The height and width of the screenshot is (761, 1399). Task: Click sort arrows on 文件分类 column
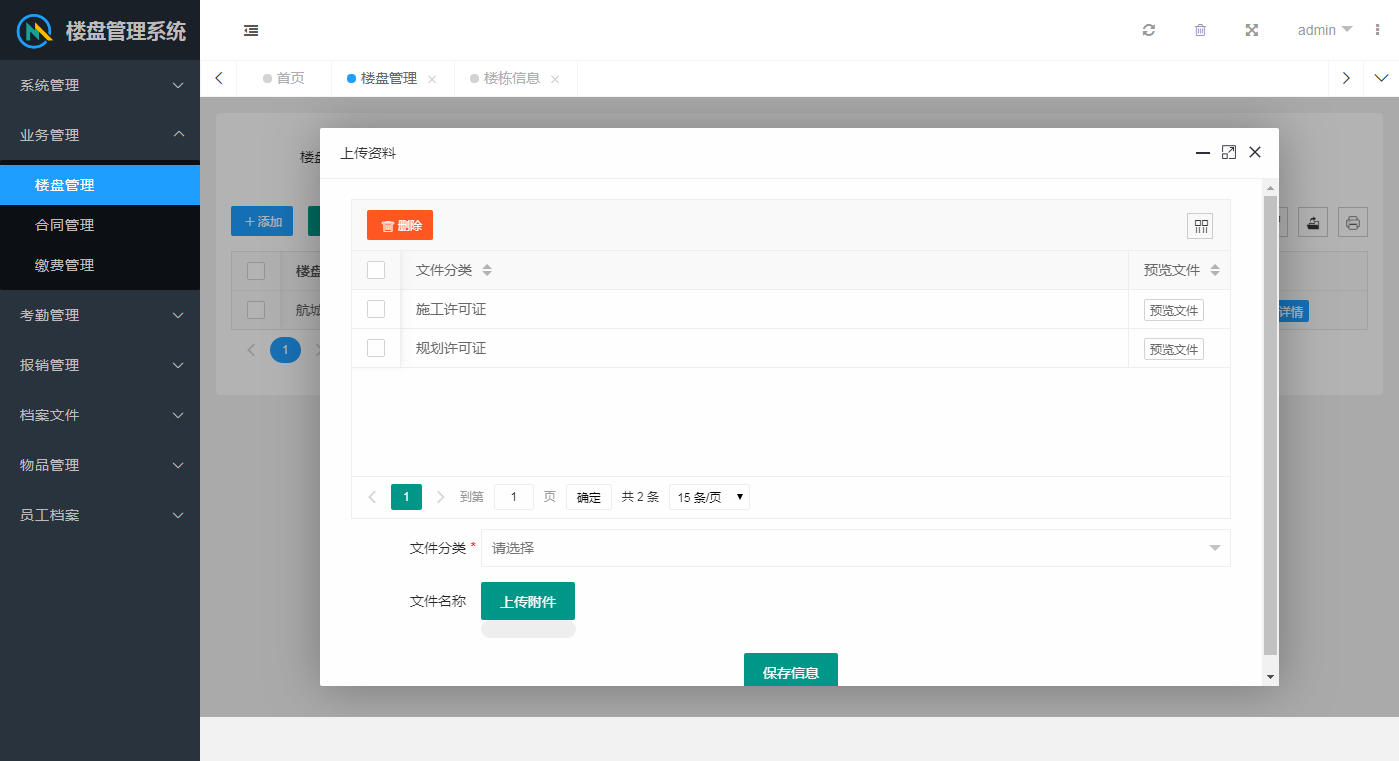[487, 270]
